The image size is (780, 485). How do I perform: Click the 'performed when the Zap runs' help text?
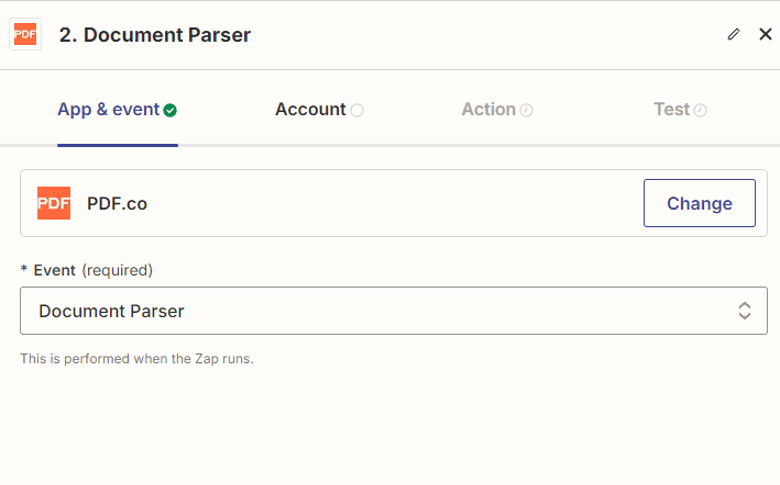click(137, 358)
